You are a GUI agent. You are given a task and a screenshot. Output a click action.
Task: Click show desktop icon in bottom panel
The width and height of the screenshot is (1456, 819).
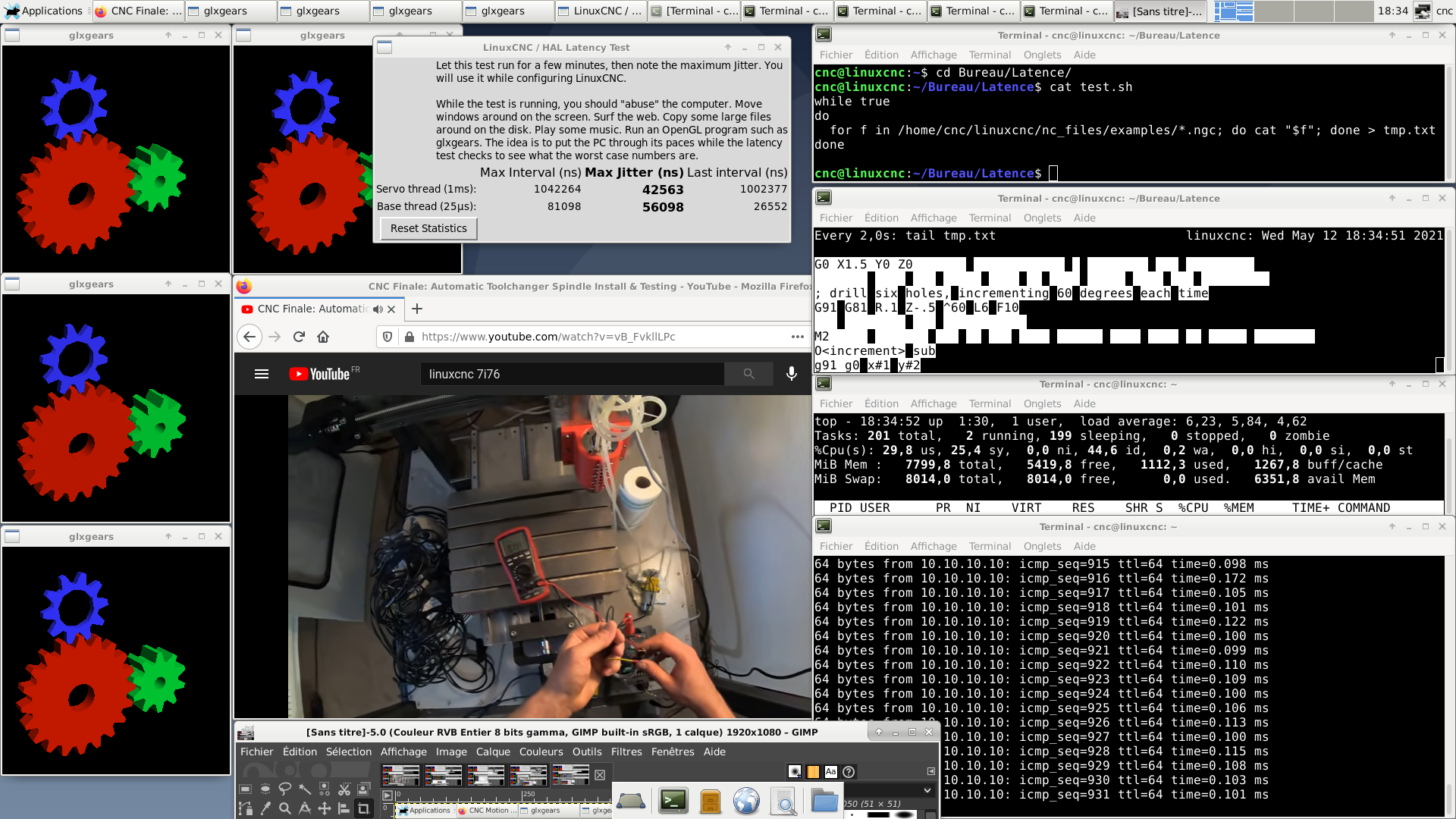click(x=631, y=801)
